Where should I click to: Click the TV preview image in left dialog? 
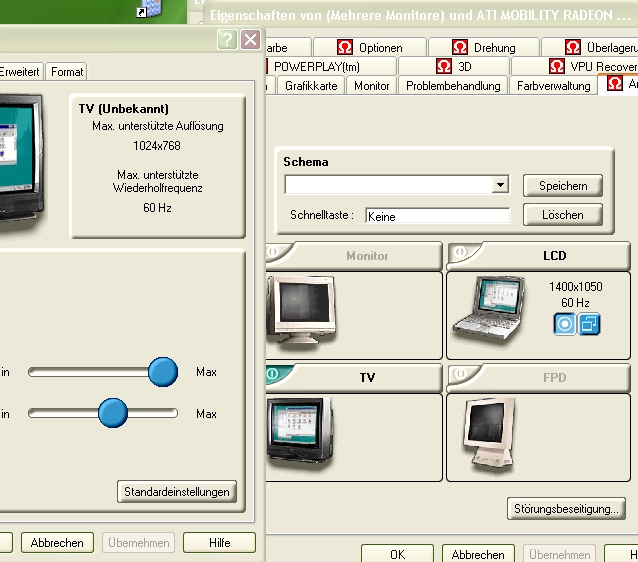[x=20, y=161]
